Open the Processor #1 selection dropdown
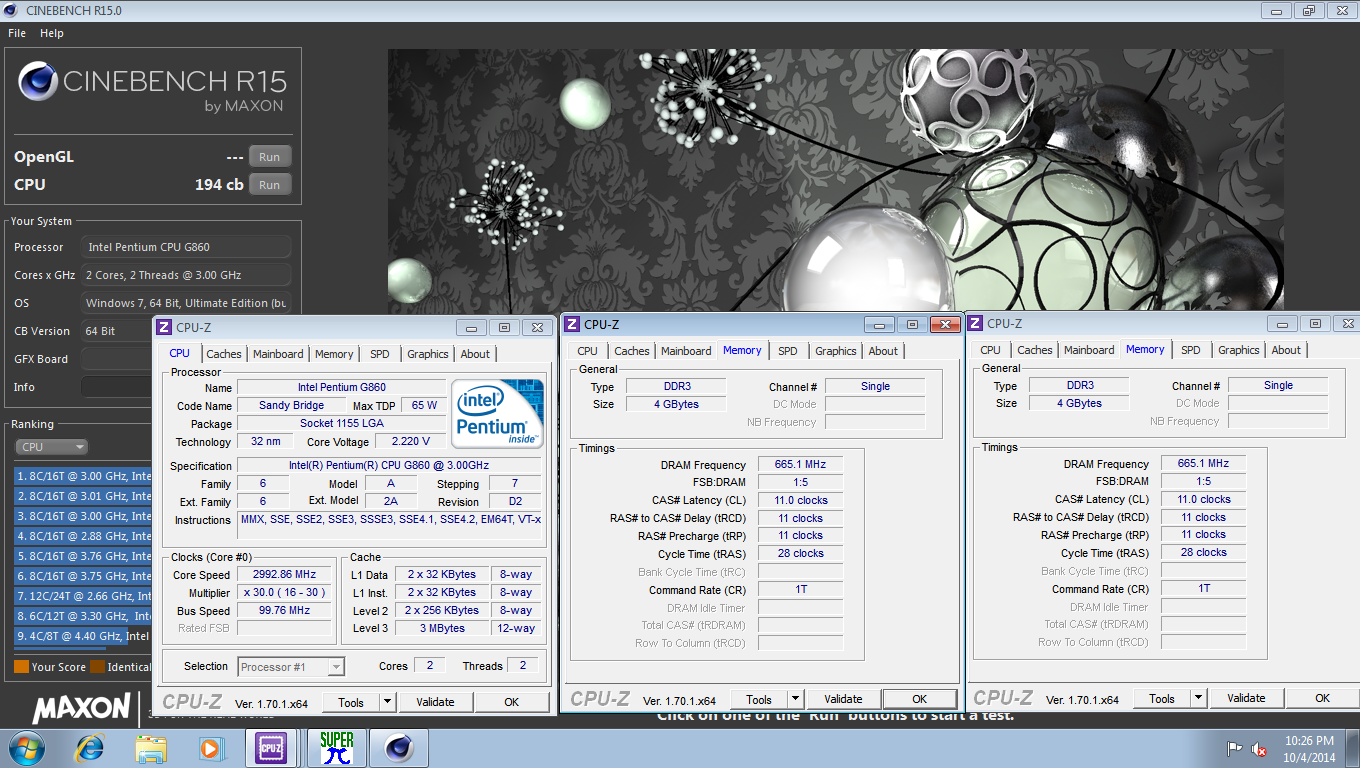The height and width of the screenshot is (768, 1360). 291,667
